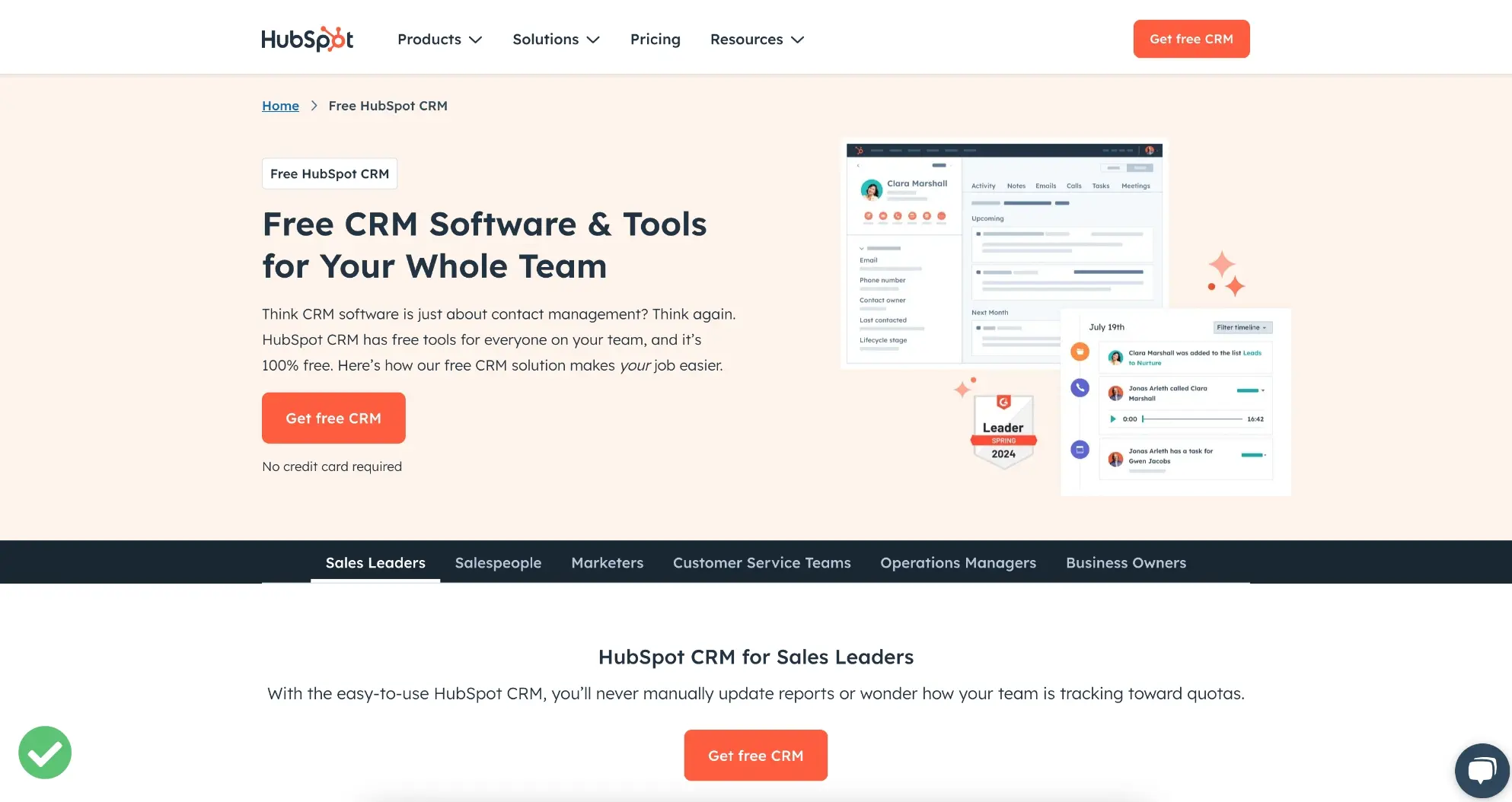Click the call recording progress slider
Image resolution: width=1512 pixels, height=802 pixels.
click(1192, 419)
